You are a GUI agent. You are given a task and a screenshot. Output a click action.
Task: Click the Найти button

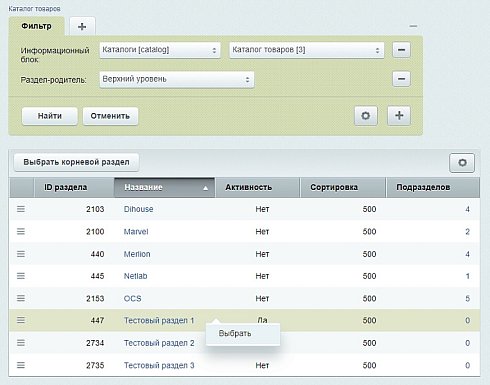click(x=50, y=116)
